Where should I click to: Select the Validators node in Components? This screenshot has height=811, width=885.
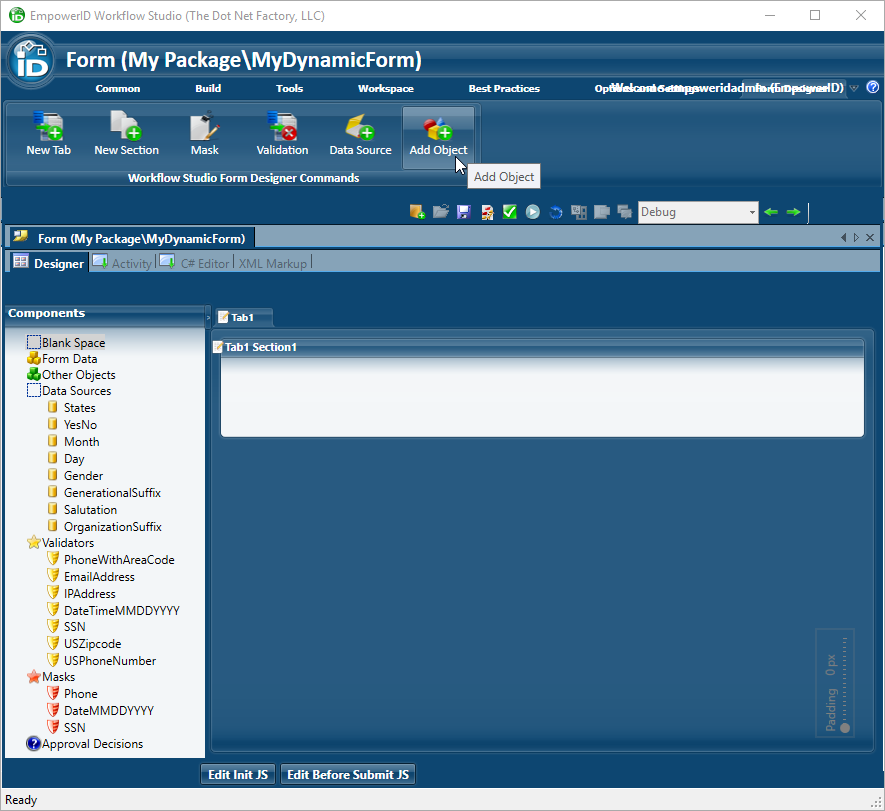[x=67, y=543]
